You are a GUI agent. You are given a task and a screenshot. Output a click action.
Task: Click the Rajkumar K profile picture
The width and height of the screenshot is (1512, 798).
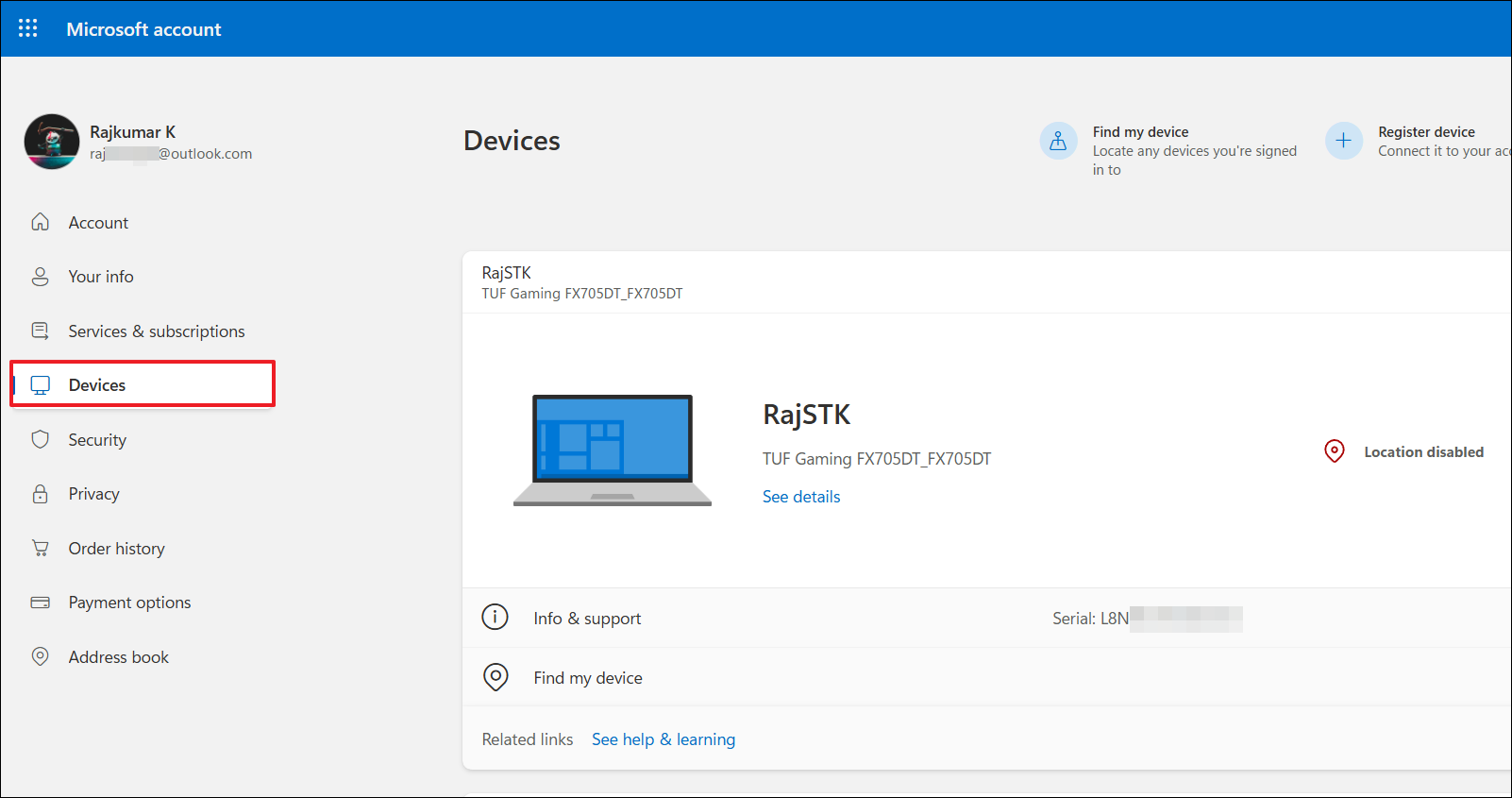click(52, 142)
